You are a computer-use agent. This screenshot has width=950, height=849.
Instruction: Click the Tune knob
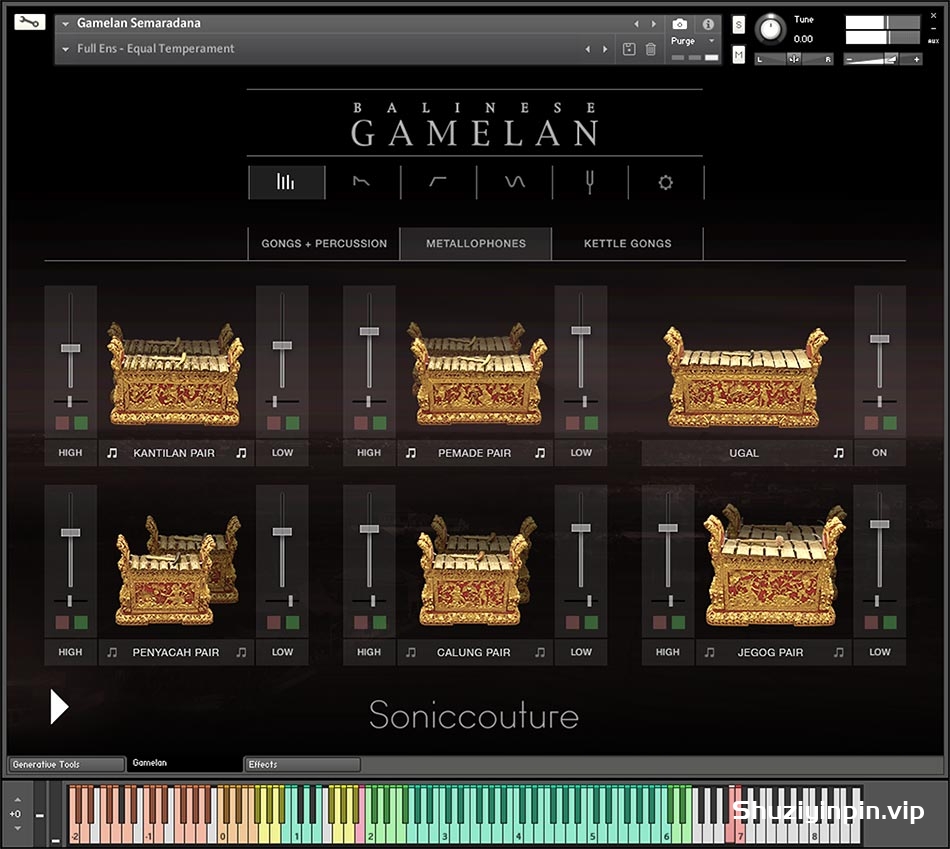pos(771,28)
